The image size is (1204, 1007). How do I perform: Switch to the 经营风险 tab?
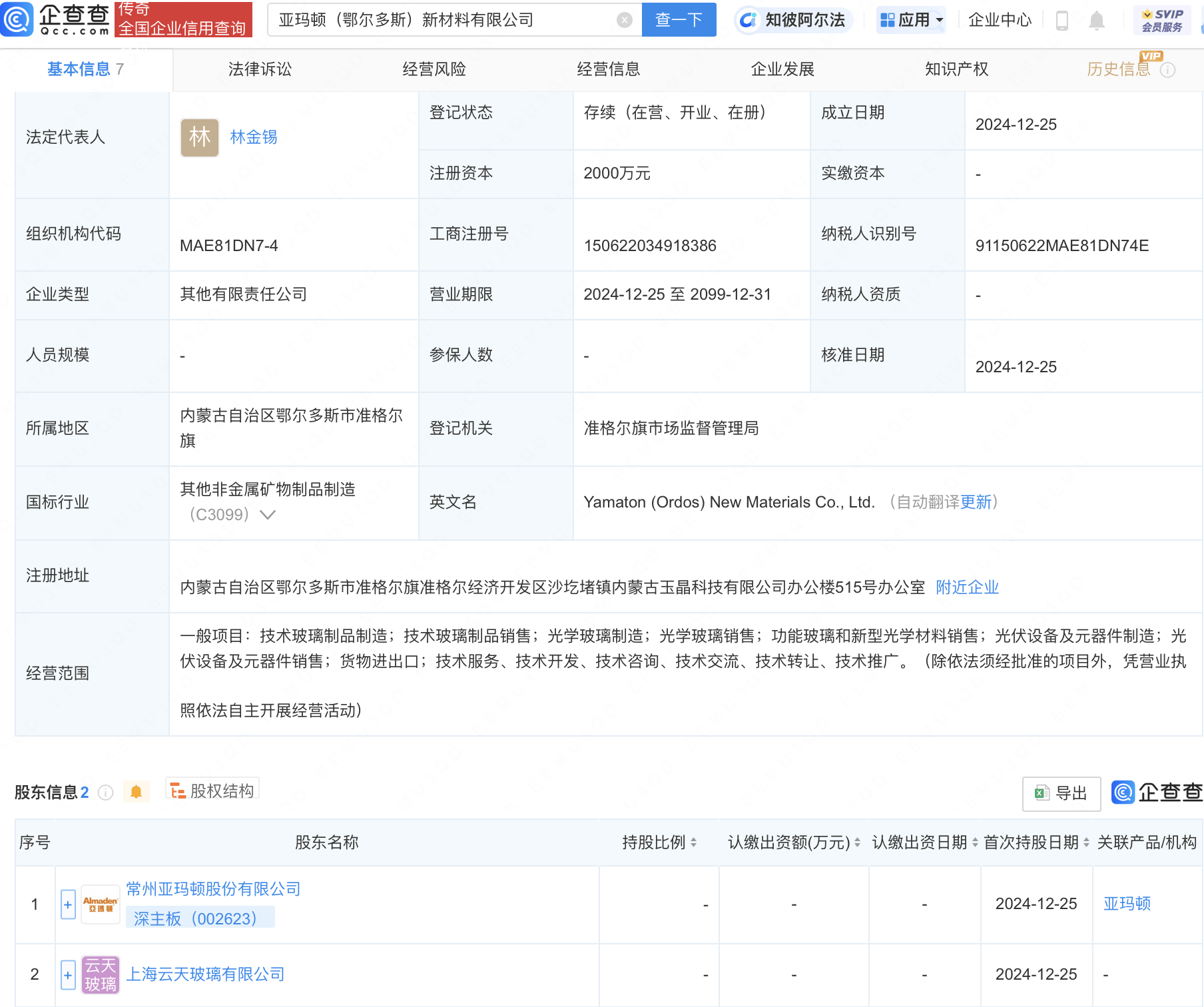tap(434, 69)
